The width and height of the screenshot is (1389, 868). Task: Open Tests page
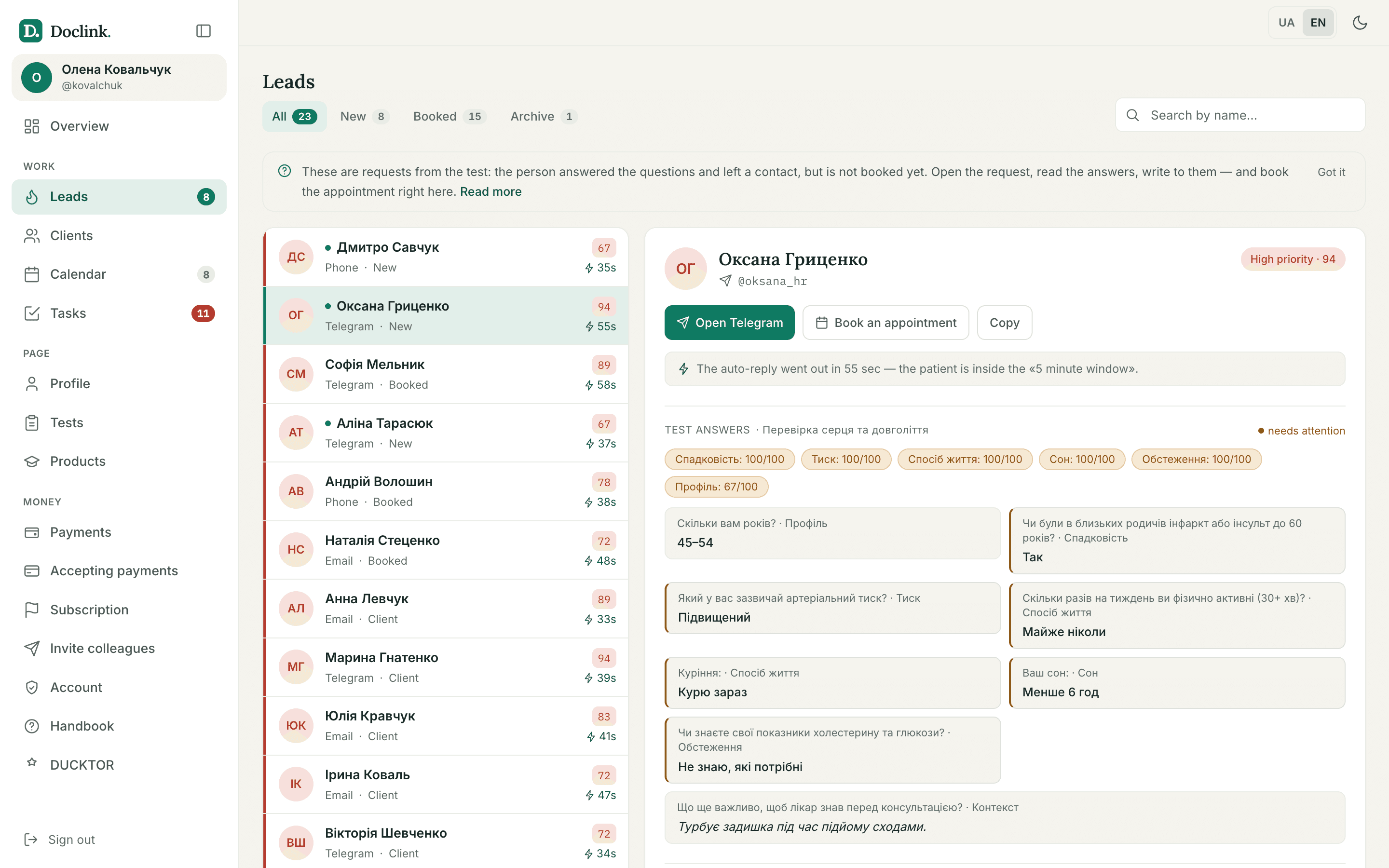tap(119, 422)
